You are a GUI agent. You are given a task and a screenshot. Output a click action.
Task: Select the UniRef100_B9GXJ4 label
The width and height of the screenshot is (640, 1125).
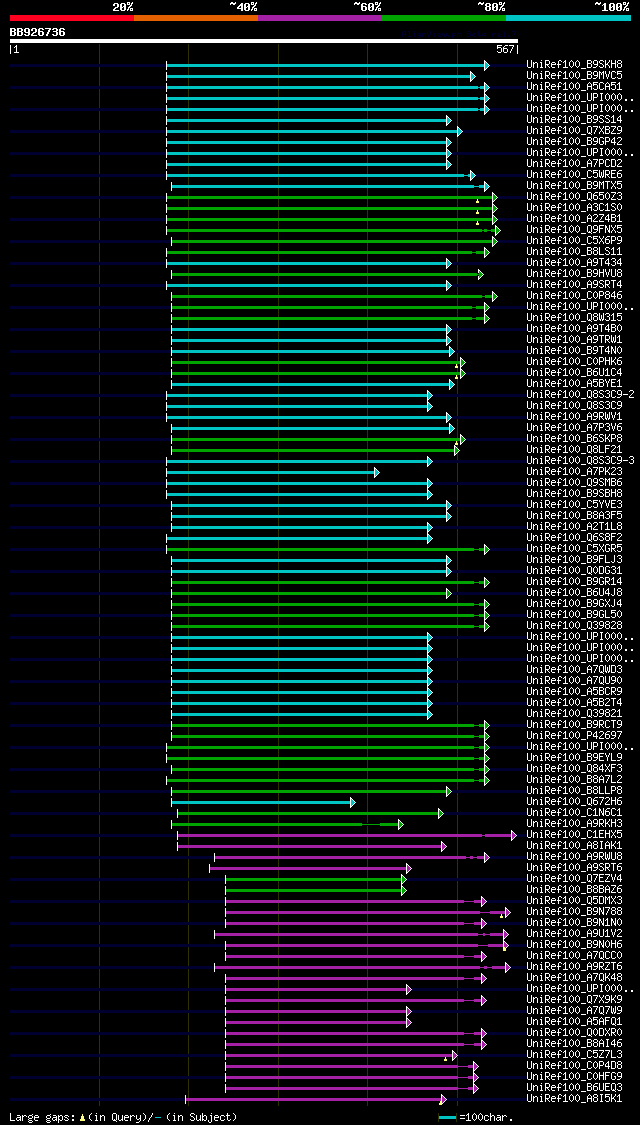coord(574,603)
